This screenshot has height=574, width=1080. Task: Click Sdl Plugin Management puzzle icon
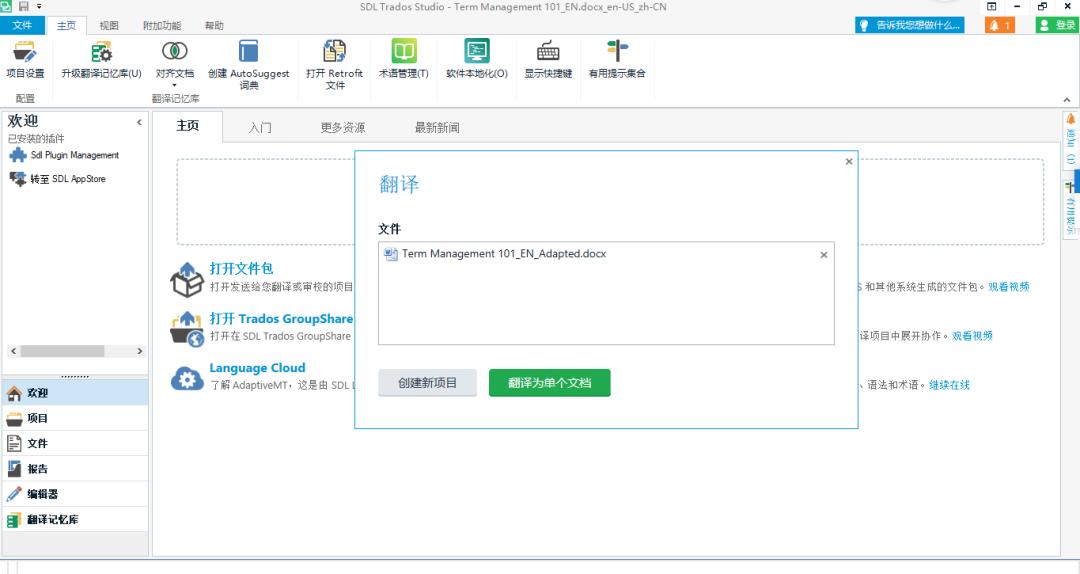point(17,155)
